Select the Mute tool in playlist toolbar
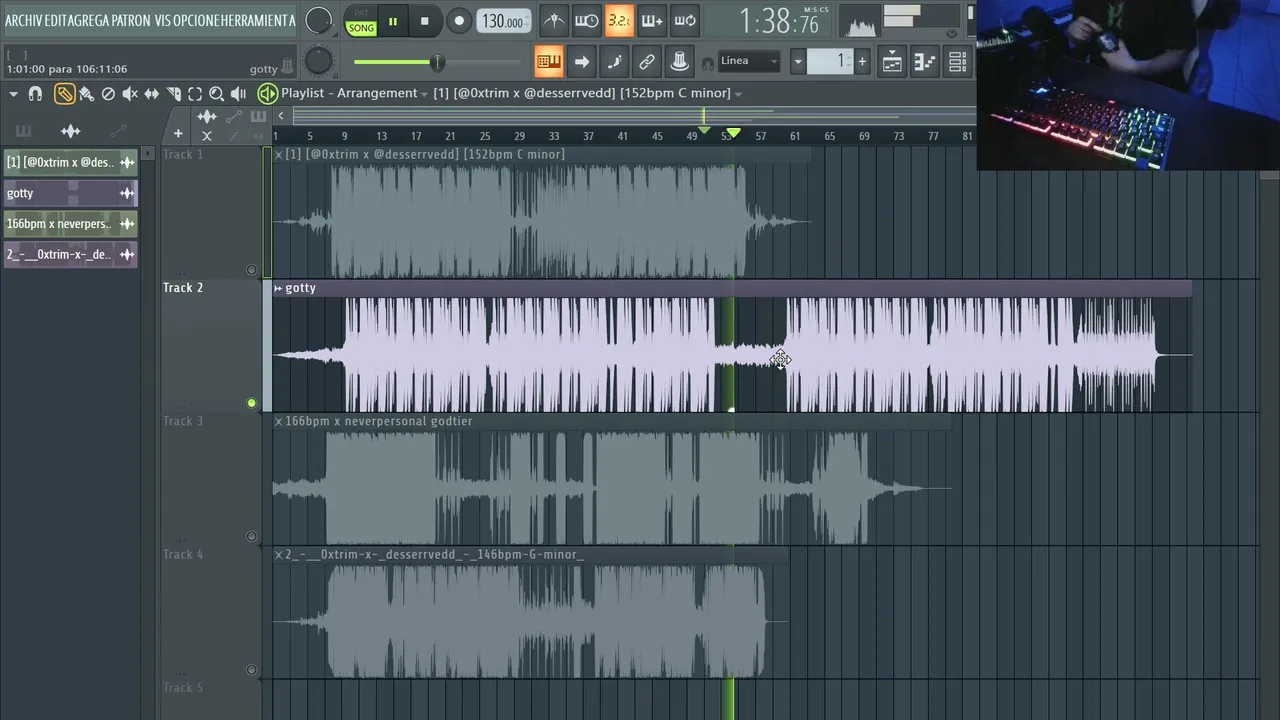The image size is (1280, 720). [x=130, y=94]
